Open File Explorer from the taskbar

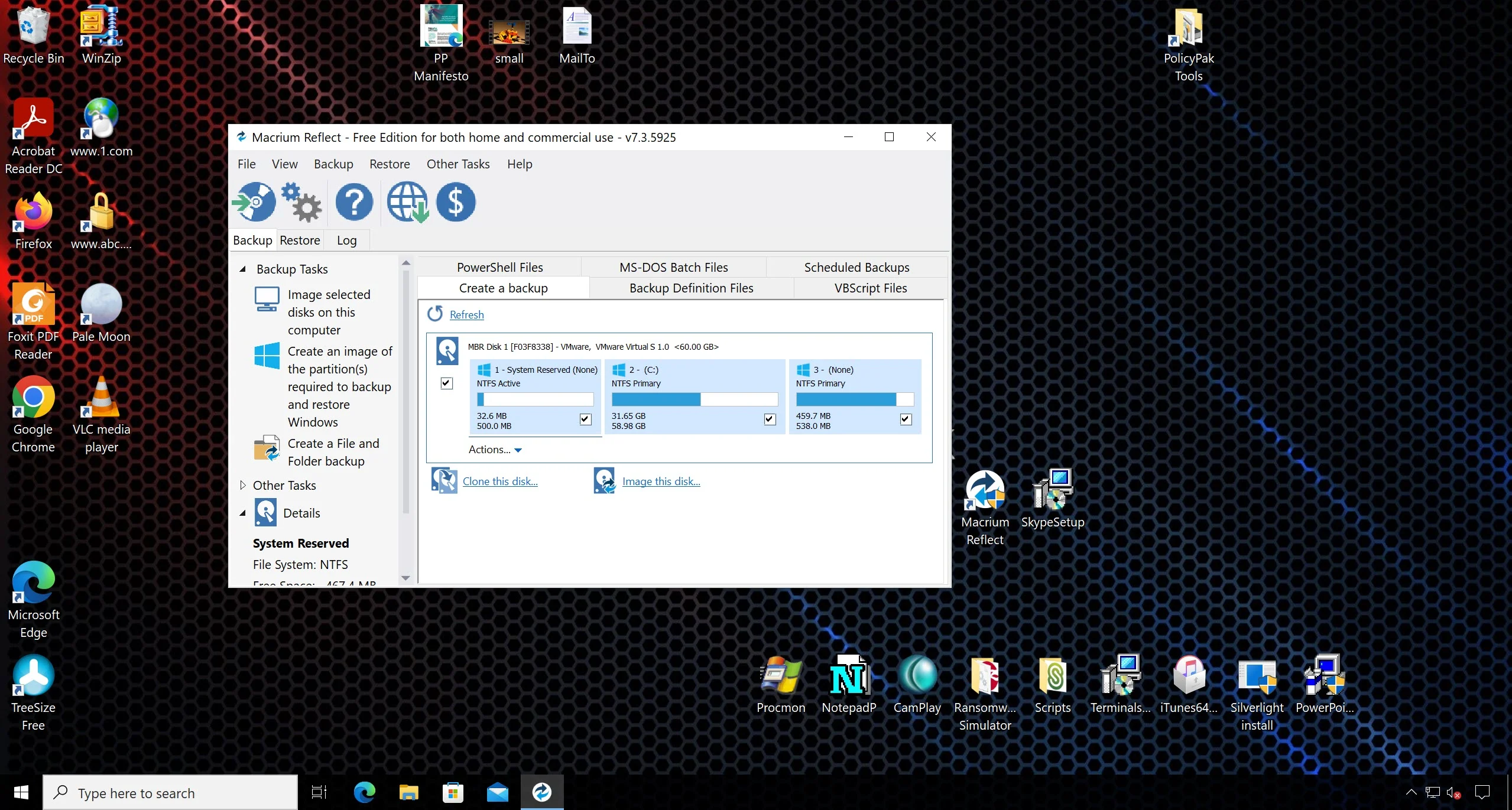409,792
